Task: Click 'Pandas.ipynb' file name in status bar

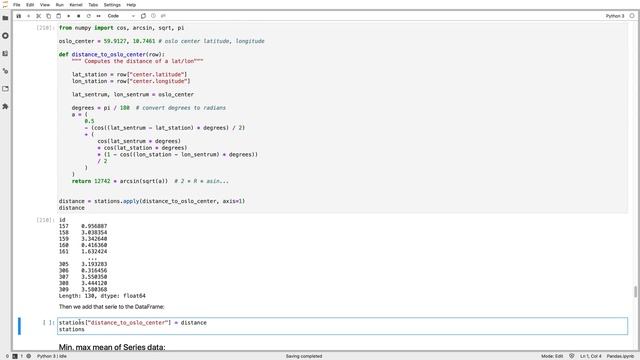Action: tap(620, 356)
